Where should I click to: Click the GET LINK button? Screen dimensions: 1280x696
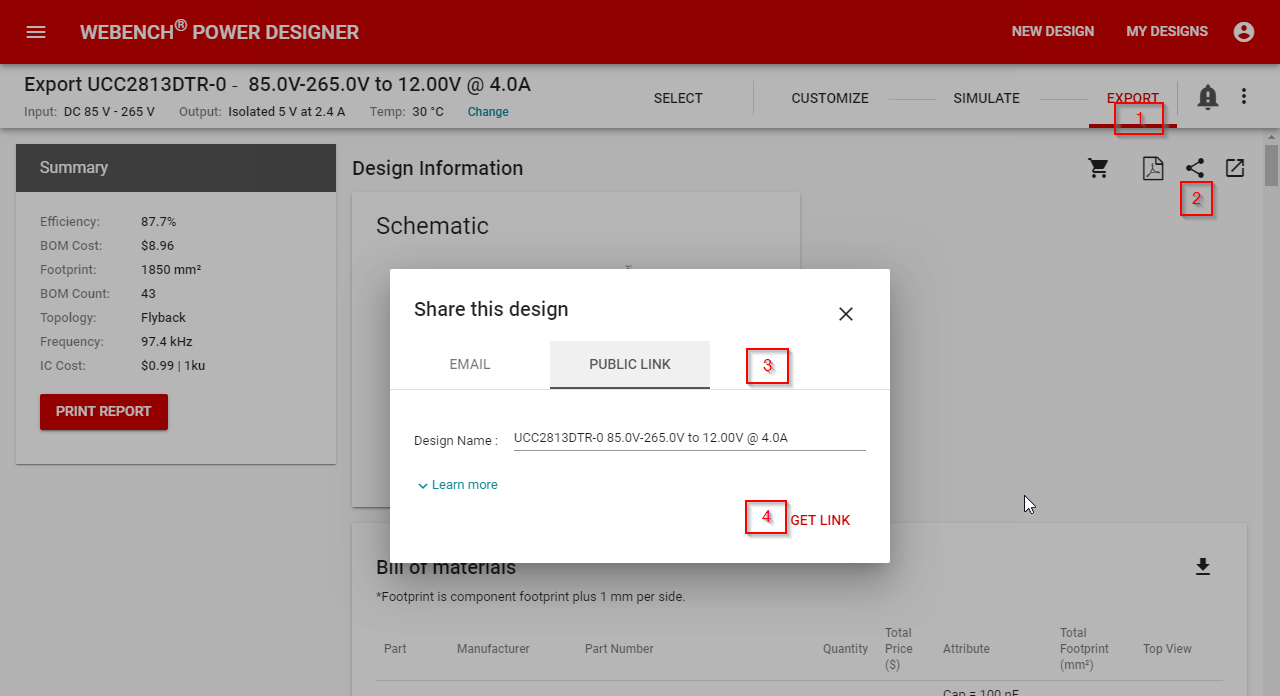[820, 520]
